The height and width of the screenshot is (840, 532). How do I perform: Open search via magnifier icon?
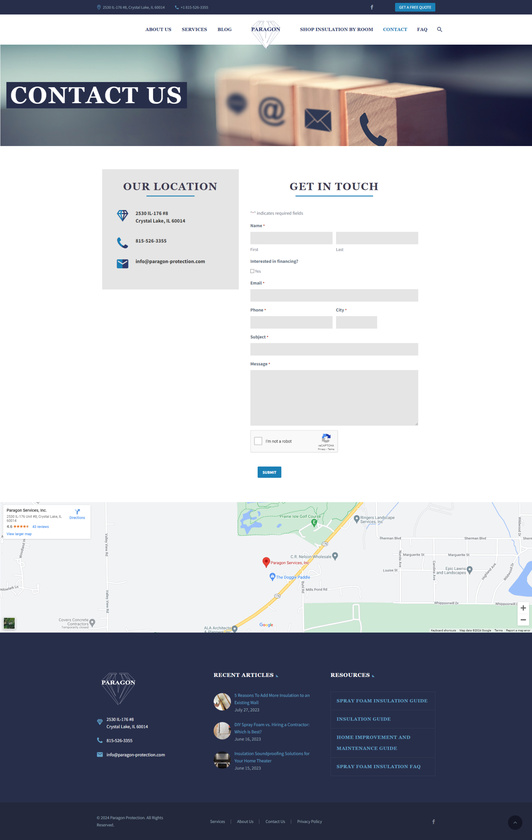click(x=439, y=29)
